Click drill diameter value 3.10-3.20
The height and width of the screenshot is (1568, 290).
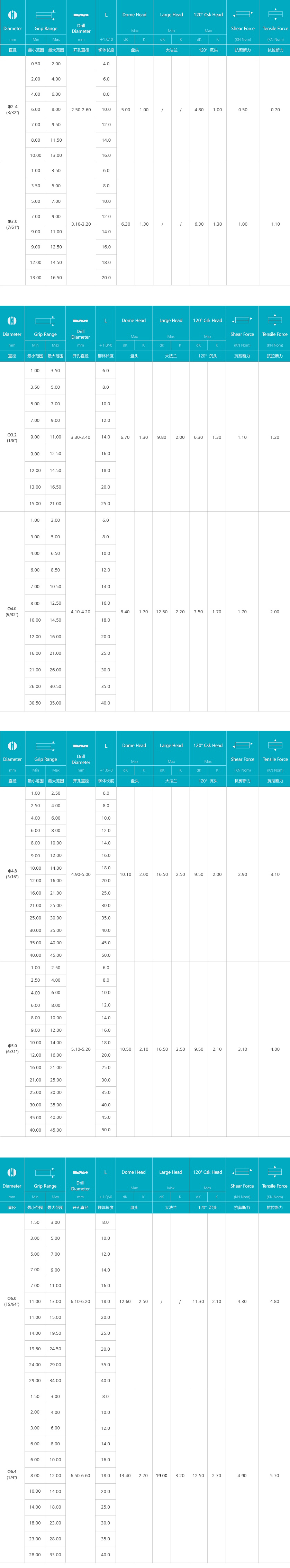point(81,224)
